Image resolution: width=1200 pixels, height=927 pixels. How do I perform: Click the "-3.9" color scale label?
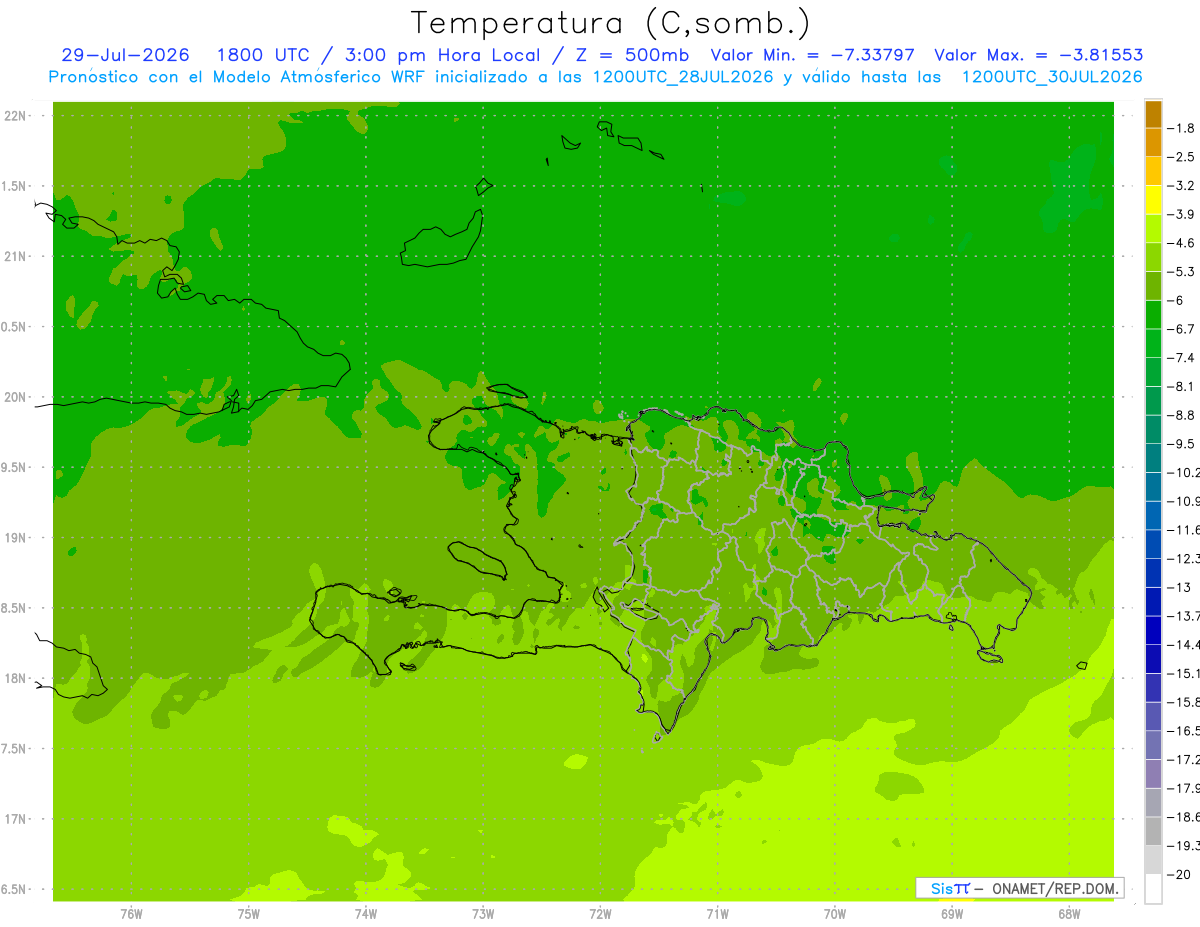(1182, 214)
